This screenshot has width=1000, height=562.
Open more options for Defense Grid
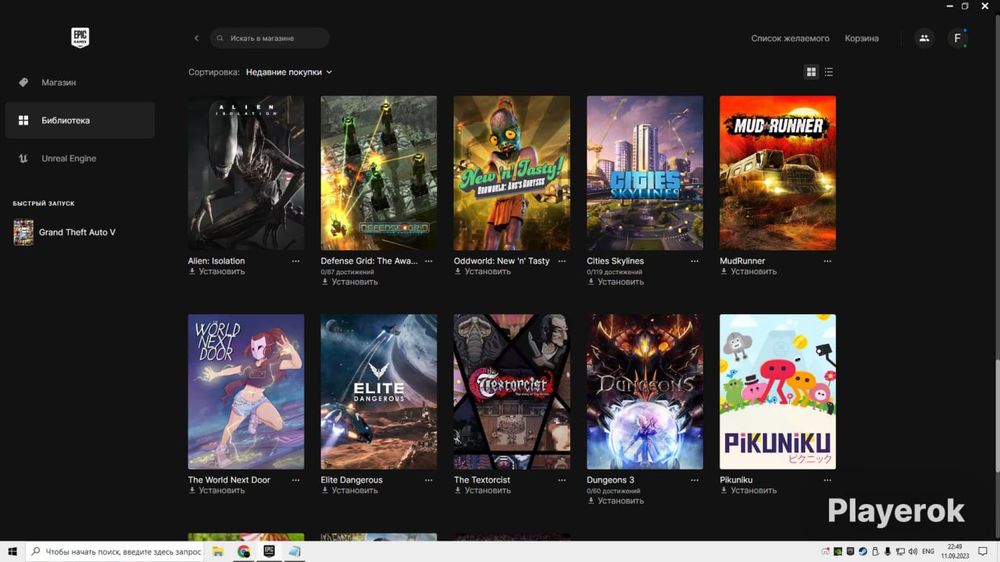pos(429,261)
